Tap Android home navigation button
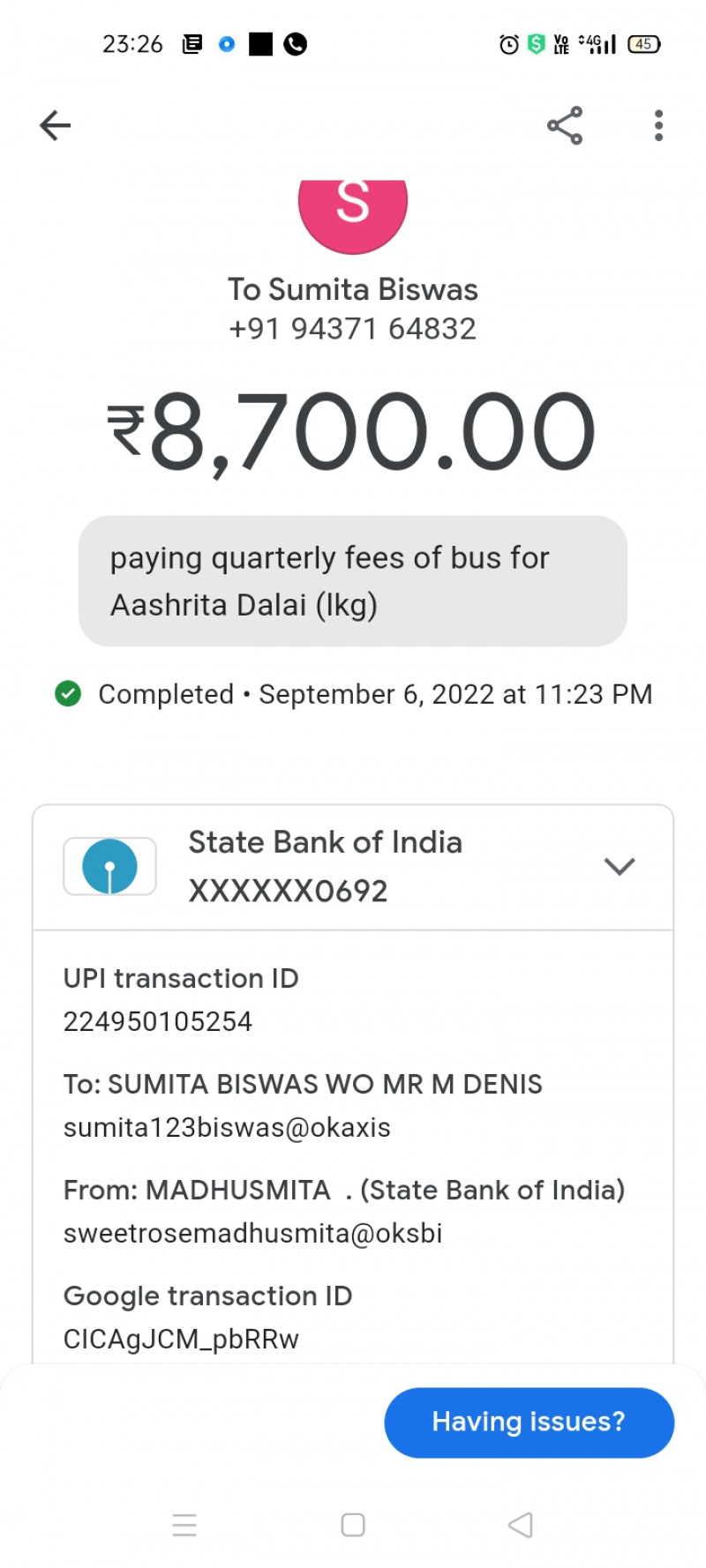Screen dimensions: 706x1568 click(353, 1525)
